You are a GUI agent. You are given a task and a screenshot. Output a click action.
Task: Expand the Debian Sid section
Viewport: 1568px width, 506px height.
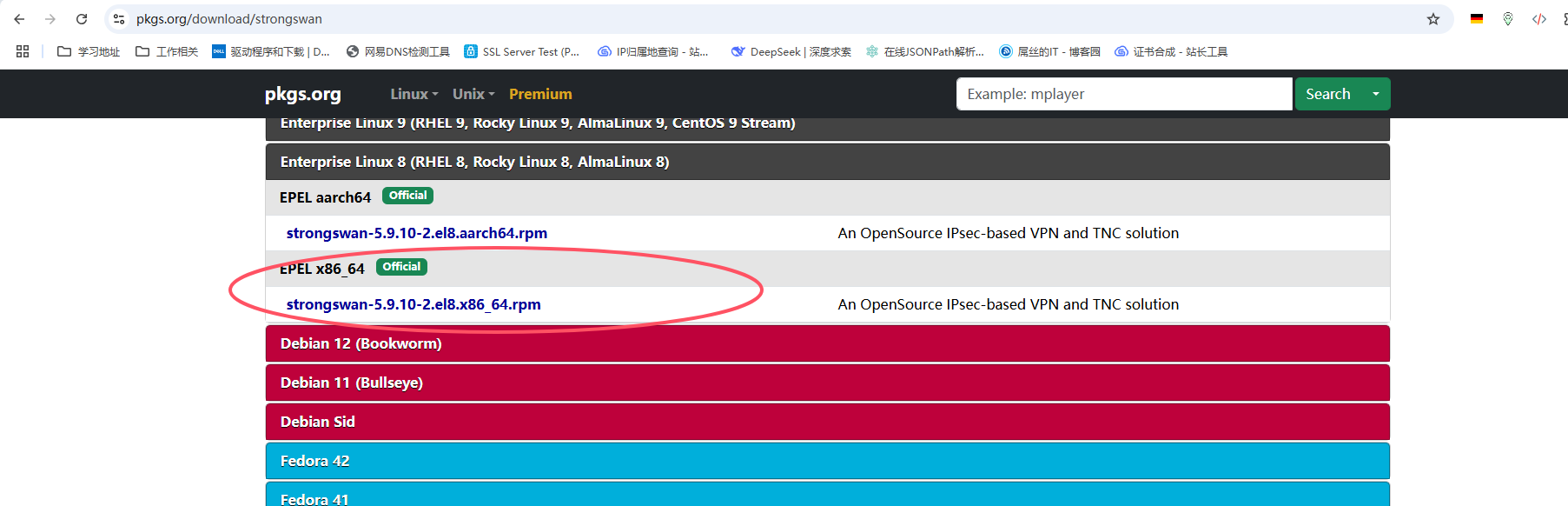click(827, 422)
